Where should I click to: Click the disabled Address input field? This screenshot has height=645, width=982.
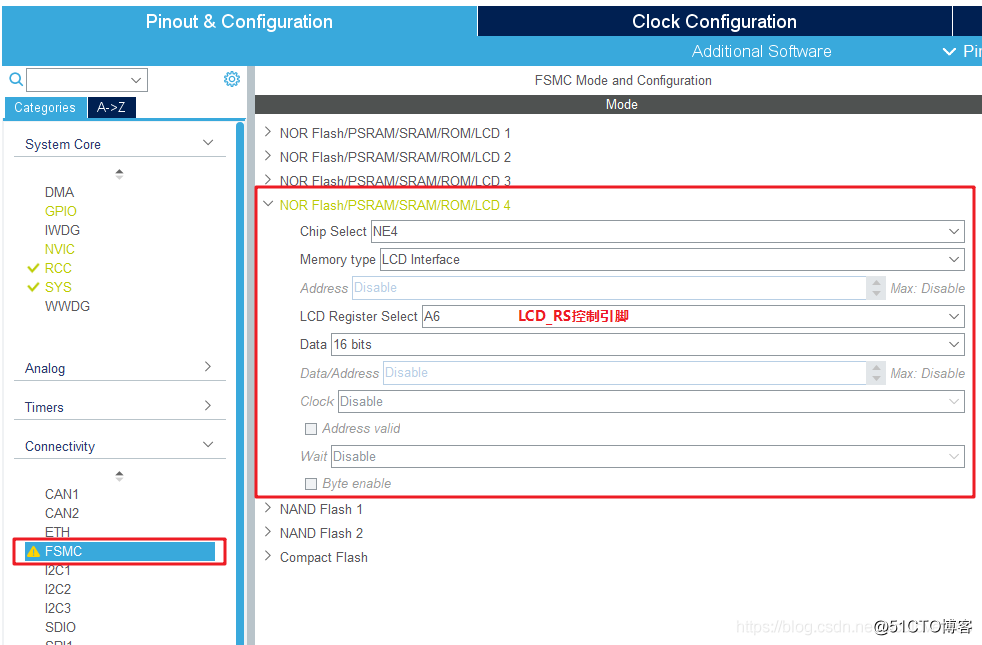tap(609, 288)
